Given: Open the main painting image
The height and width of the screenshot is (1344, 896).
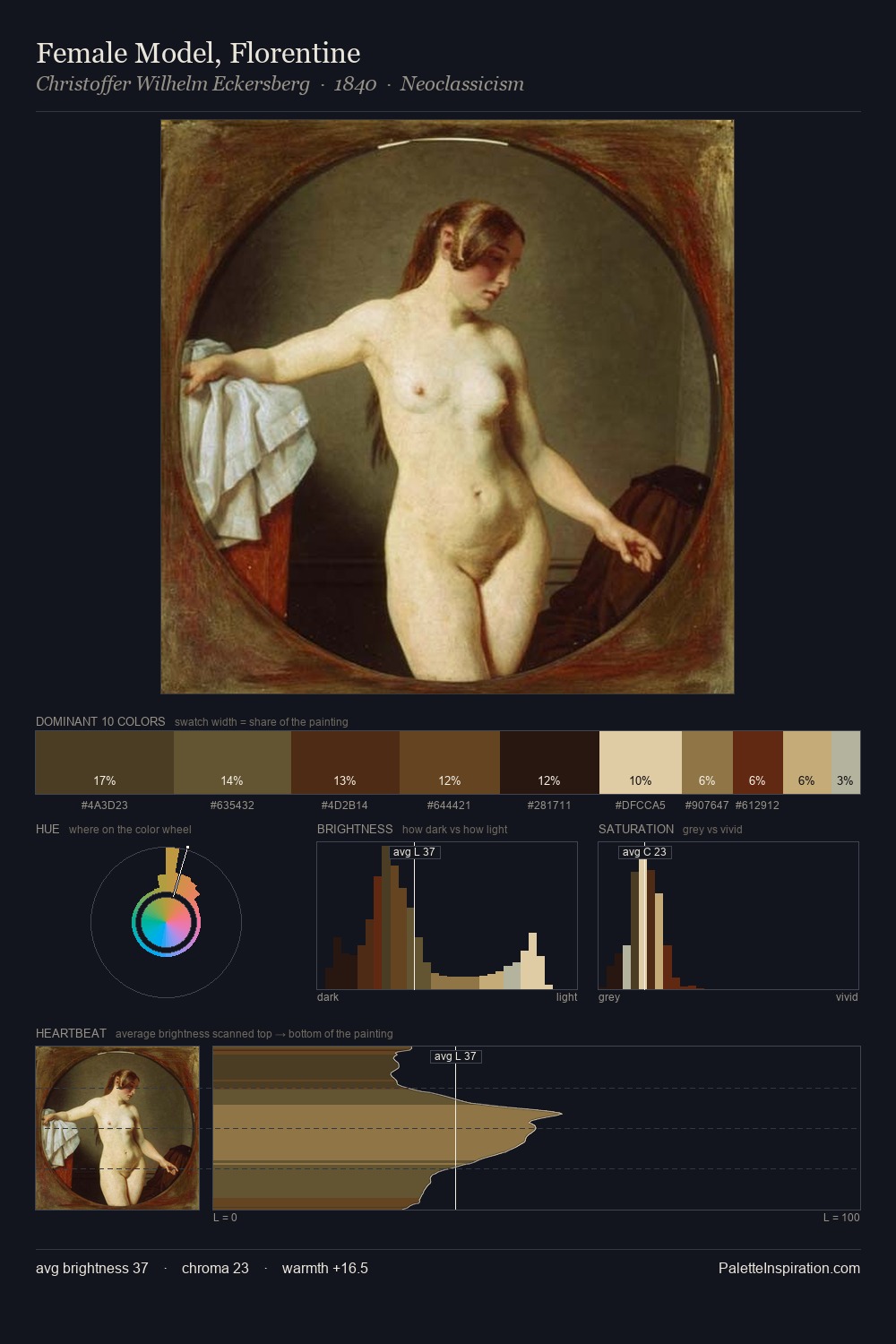Looking at the screenshot, I should point(447,407).
